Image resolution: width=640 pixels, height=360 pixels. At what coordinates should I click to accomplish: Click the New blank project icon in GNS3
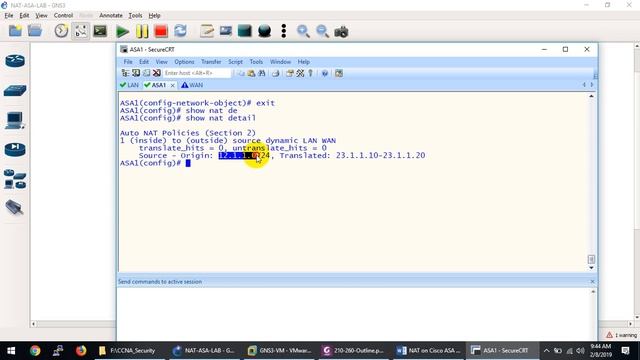[x=15, y=31]
